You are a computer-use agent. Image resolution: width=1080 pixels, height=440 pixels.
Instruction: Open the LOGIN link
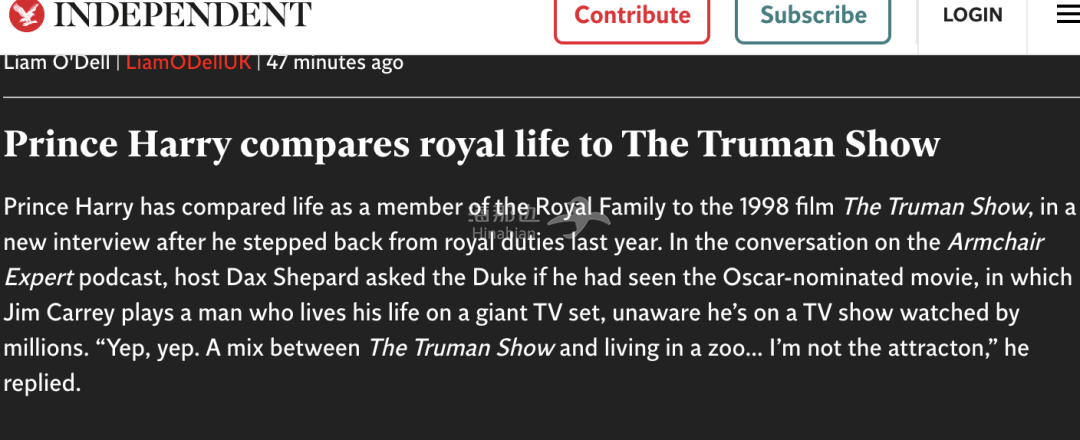pos(973,14)
